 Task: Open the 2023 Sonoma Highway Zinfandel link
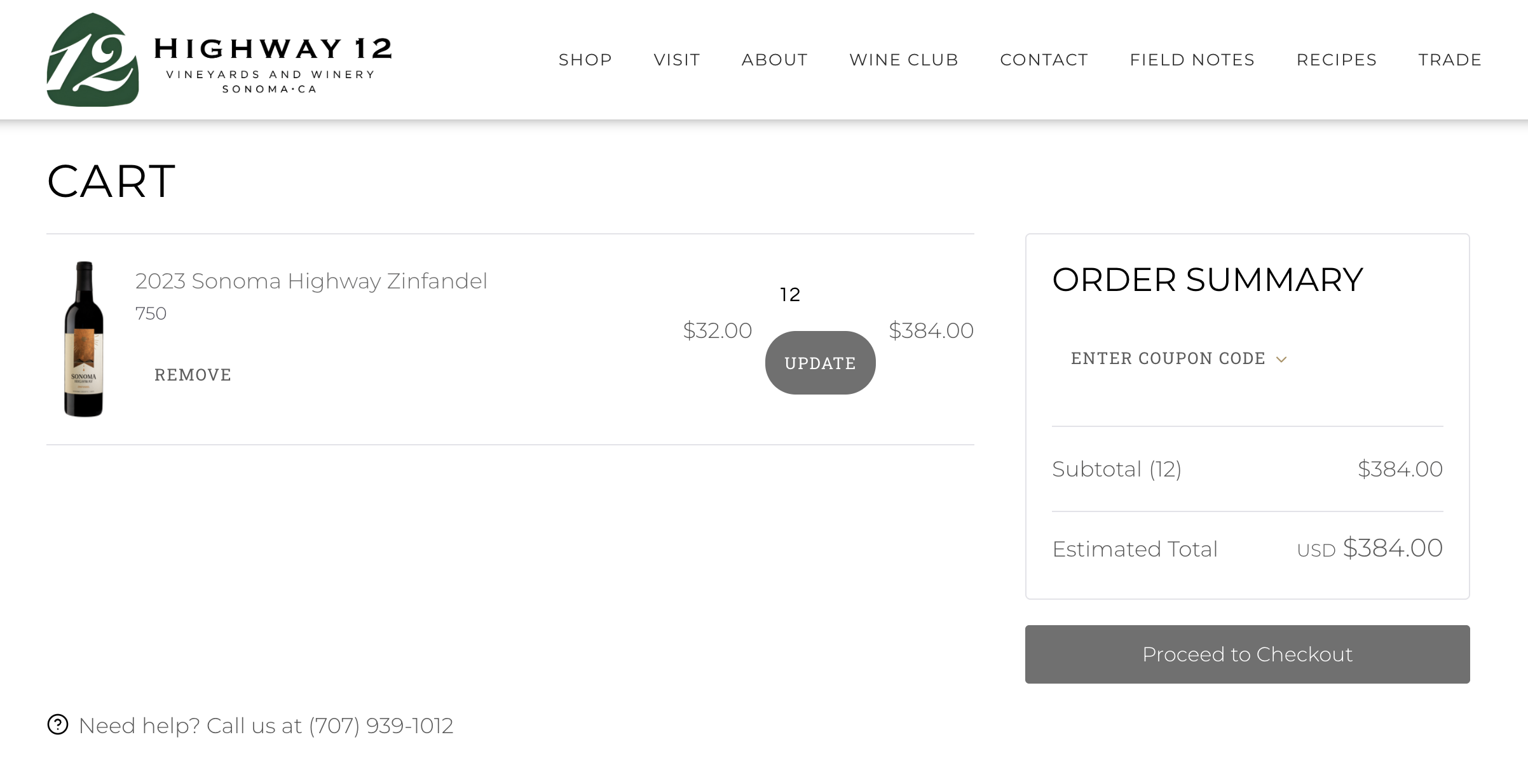pos(311,281)
